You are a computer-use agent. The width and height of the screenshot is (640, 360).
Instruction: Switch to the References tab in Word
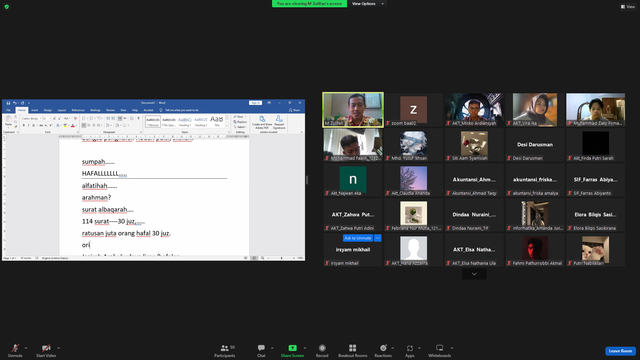pos(78,110)
